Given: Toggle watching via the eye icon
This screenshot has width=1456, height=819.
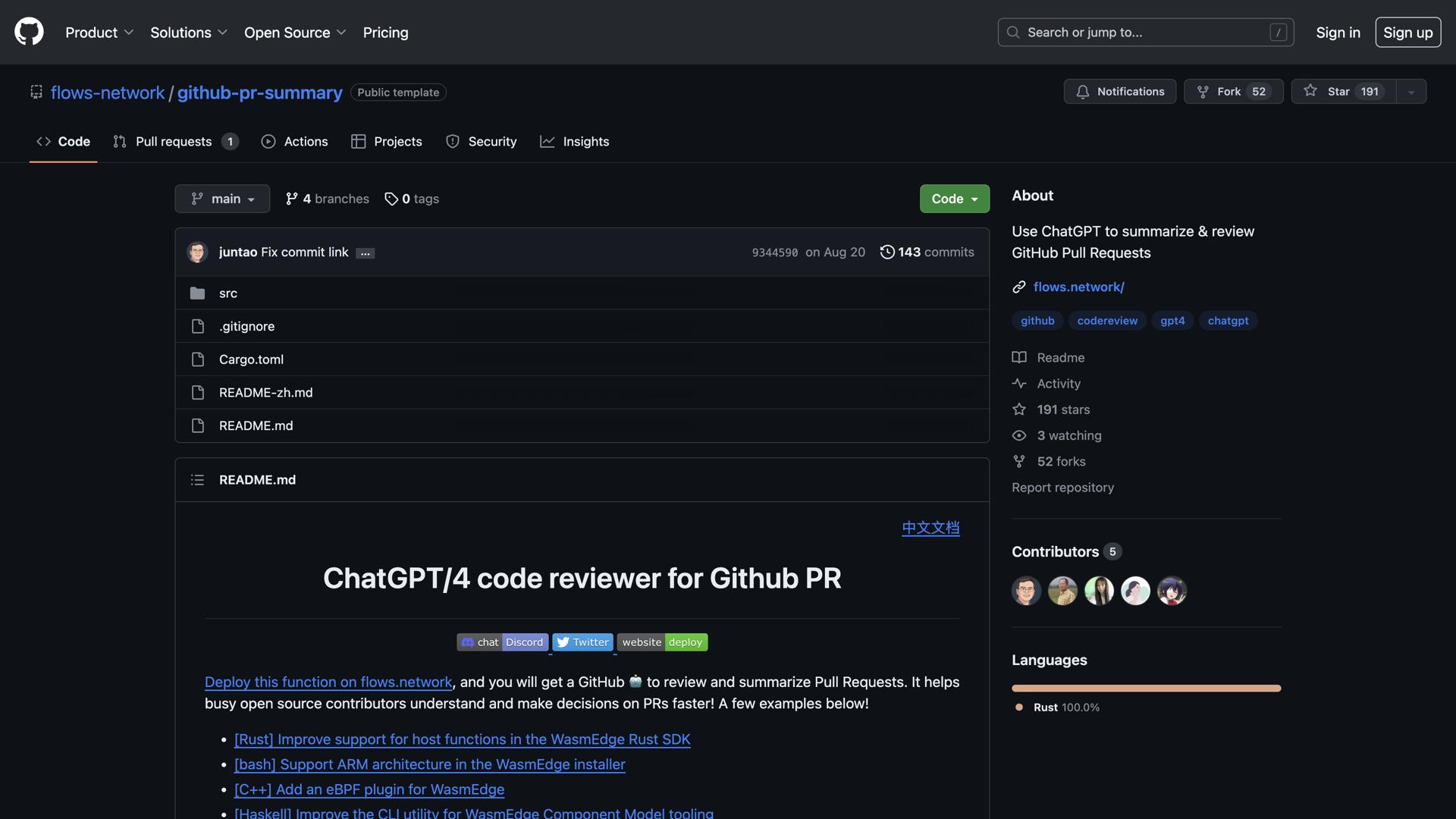Looking at the screenshot, I should click(1019, 435).
